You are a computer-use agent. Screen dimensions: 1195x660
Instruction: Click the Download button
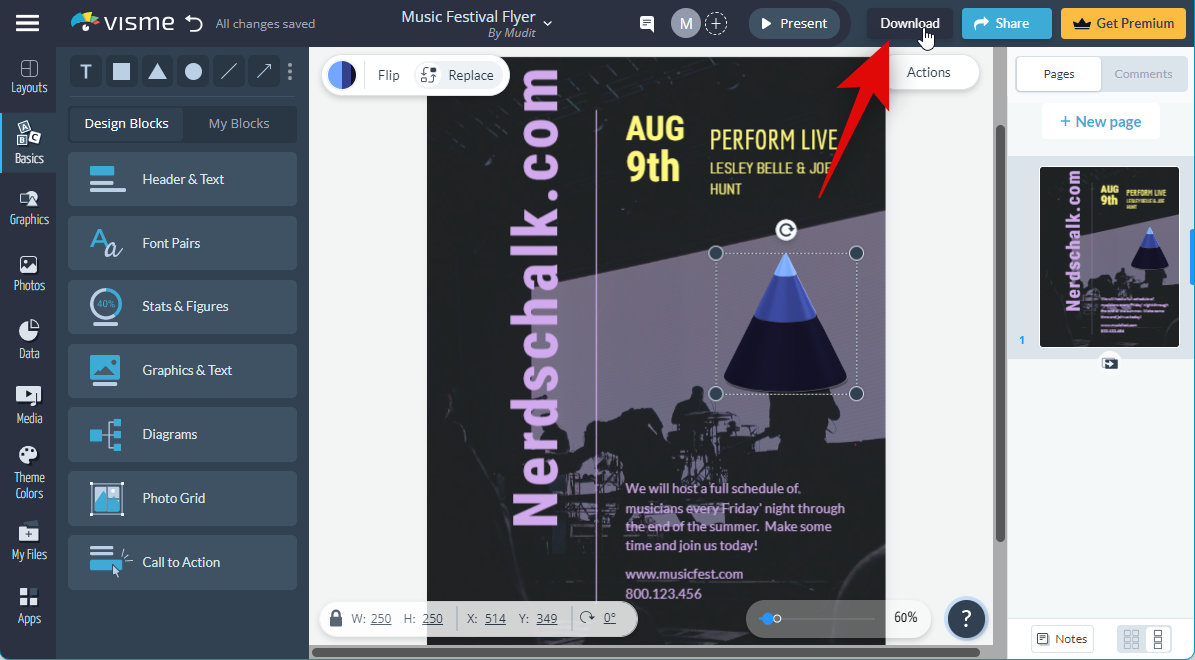[909, 24]
